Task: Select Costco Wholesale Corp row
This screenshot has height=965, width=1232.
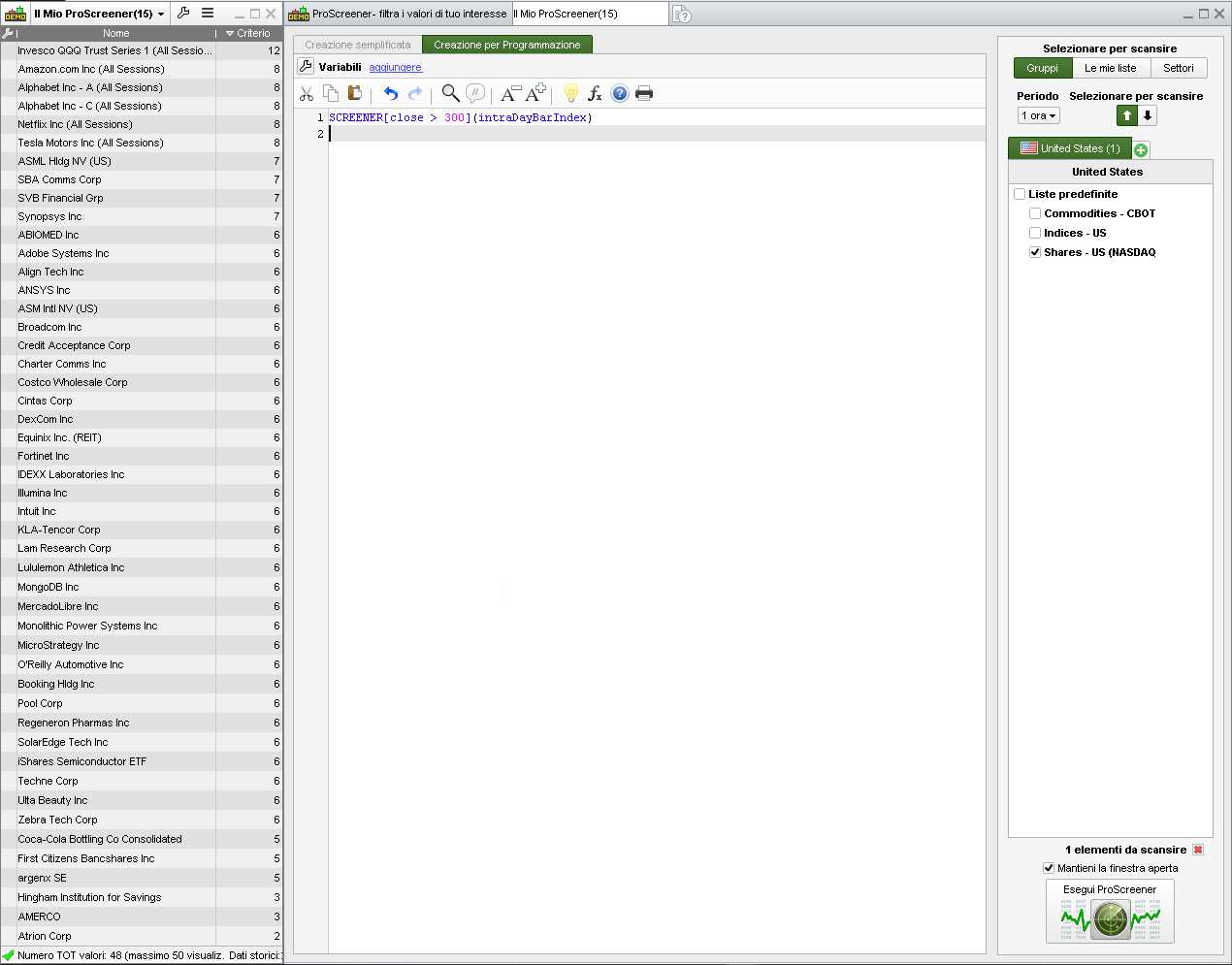Action: coord(142,382)
